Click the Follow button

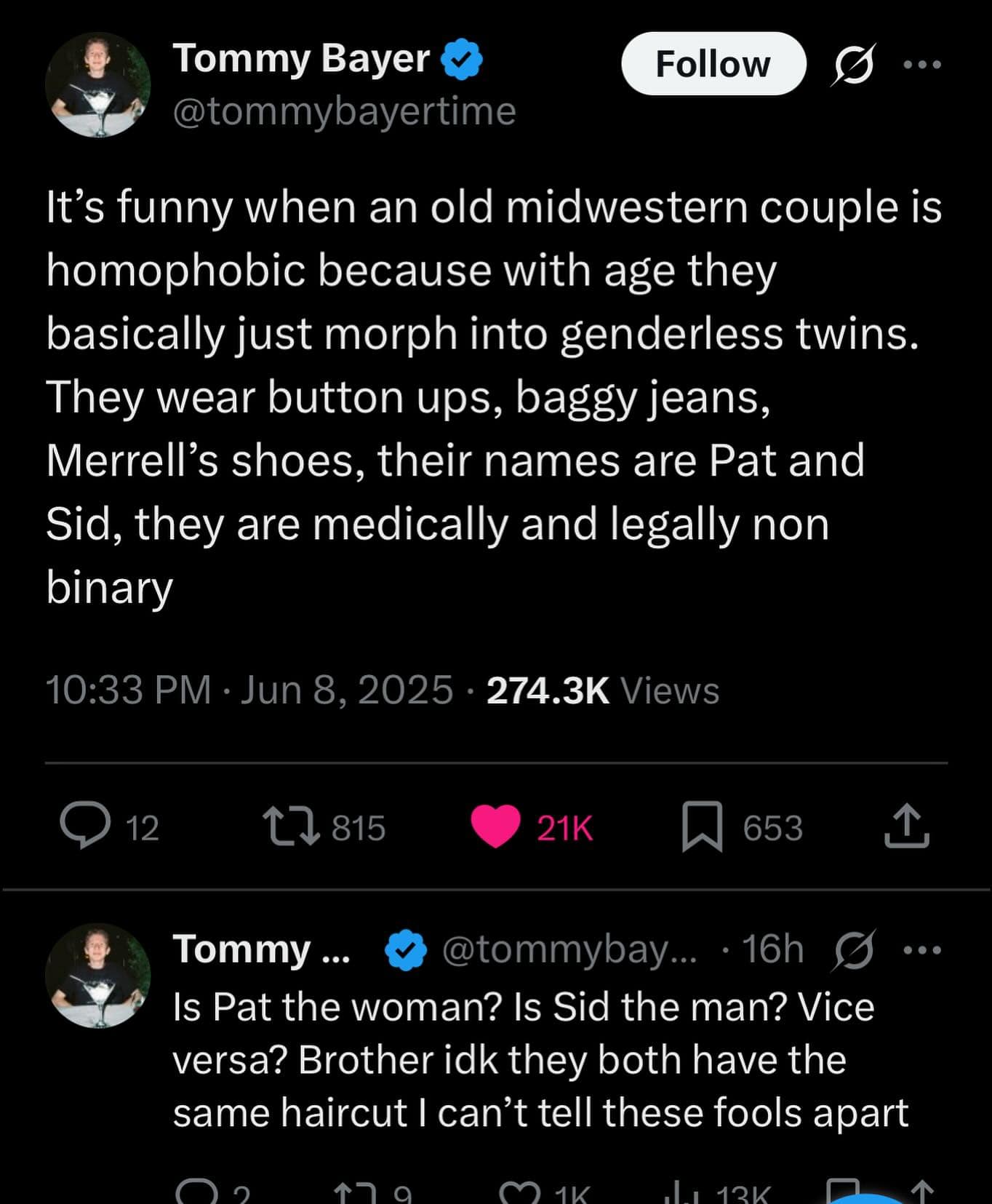tap(713, 64)
